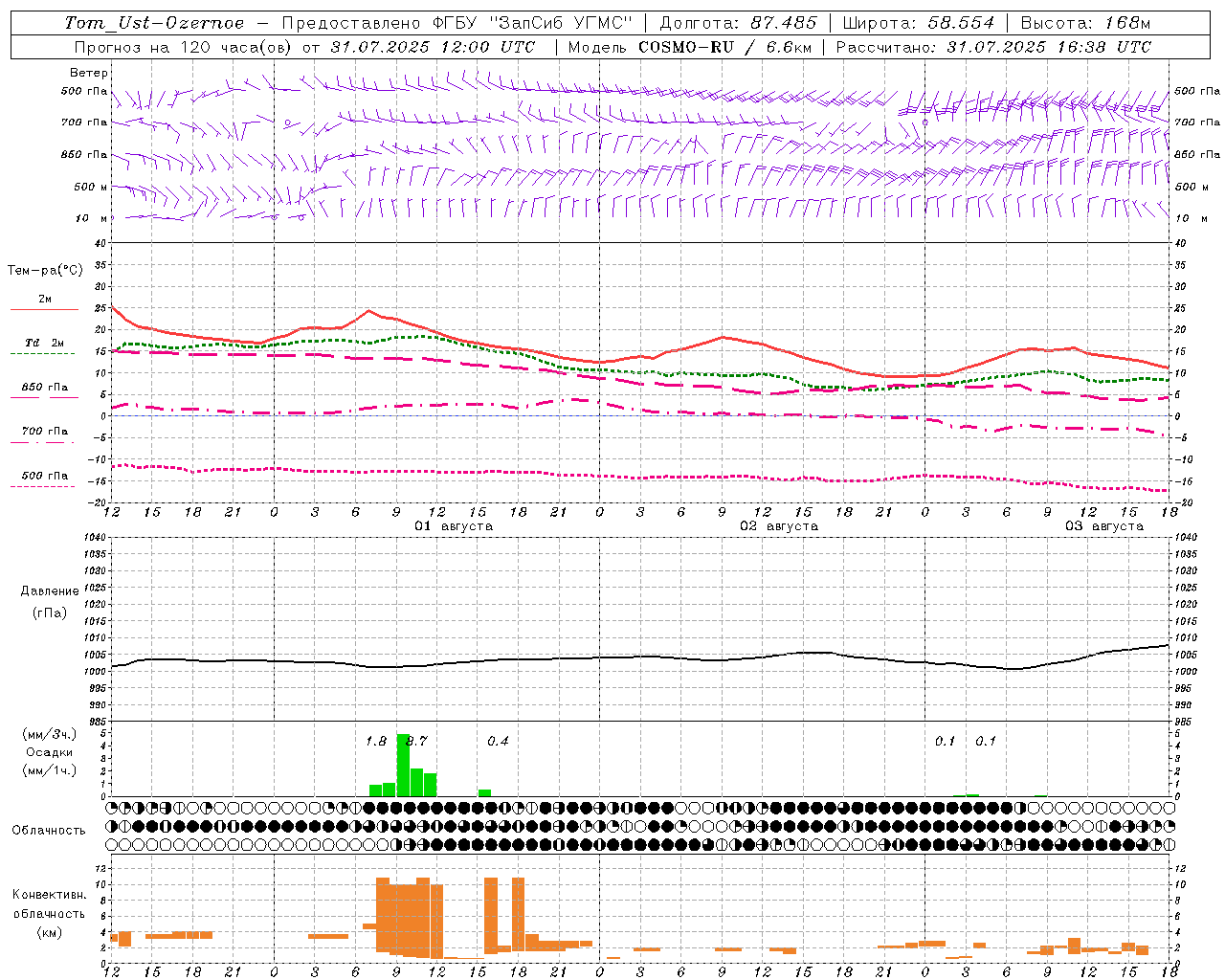Click the latitude value Широта: 58.554
This screenshot has height=980, width=1225.
pyautogui.click(x=919, y=23)
